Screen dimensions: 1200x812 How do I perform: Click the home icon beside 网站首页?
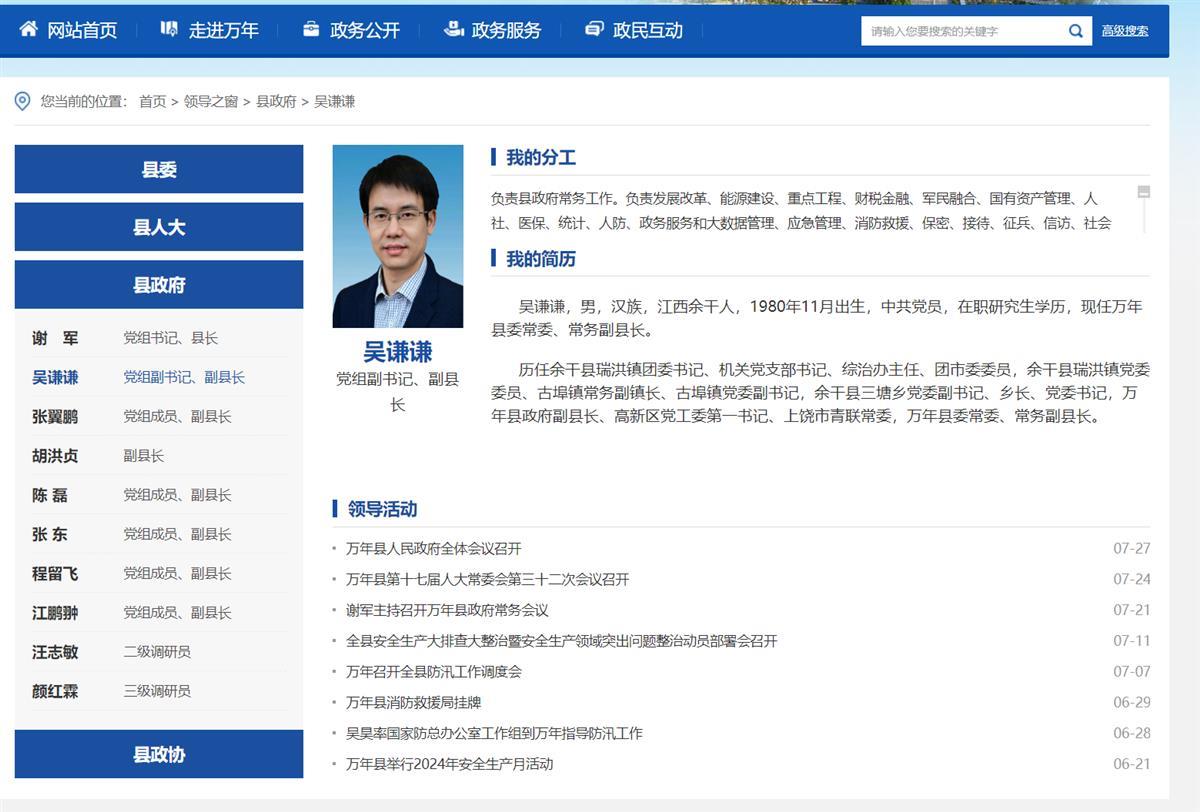click(x=28, y=30)
